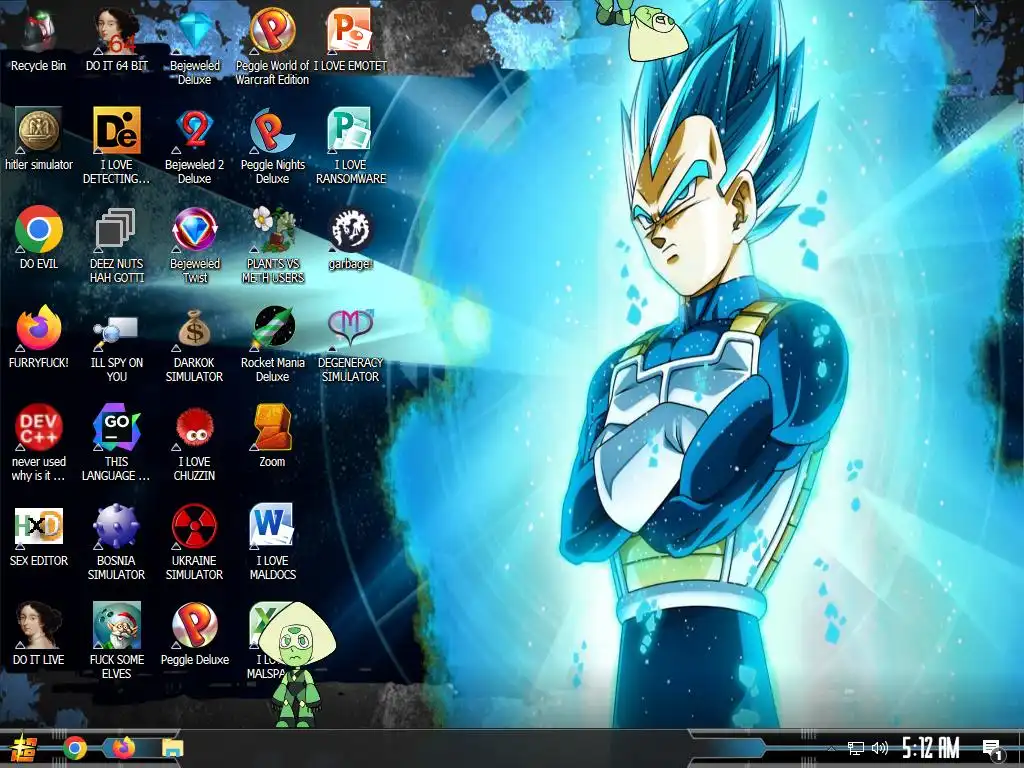Click the green Peridot desktop mascot
Screen dimensions: 1024x768
click(297, 665)
